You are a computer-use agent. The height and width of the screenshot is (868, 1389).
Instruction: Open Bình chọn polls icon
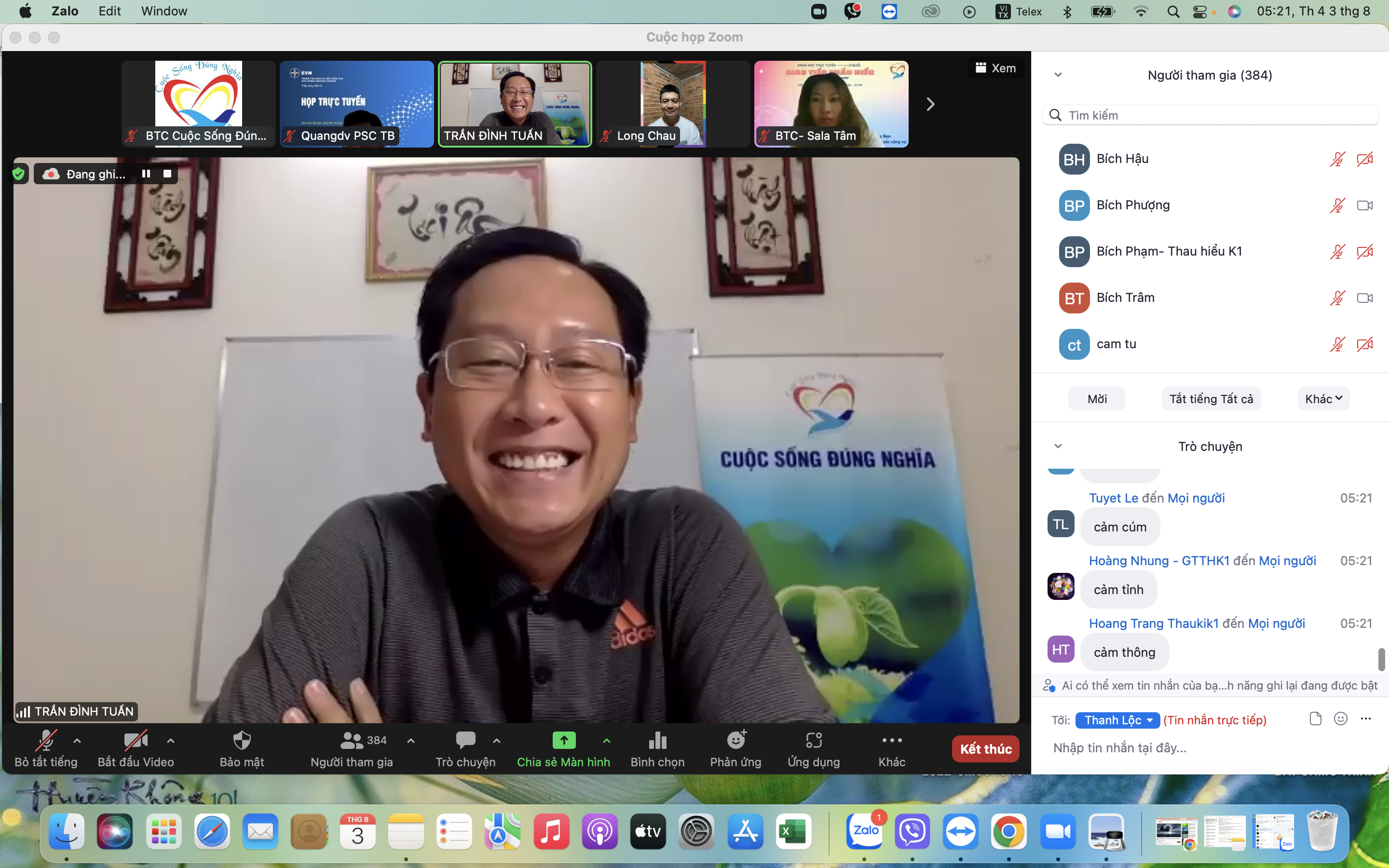(657, 748)
